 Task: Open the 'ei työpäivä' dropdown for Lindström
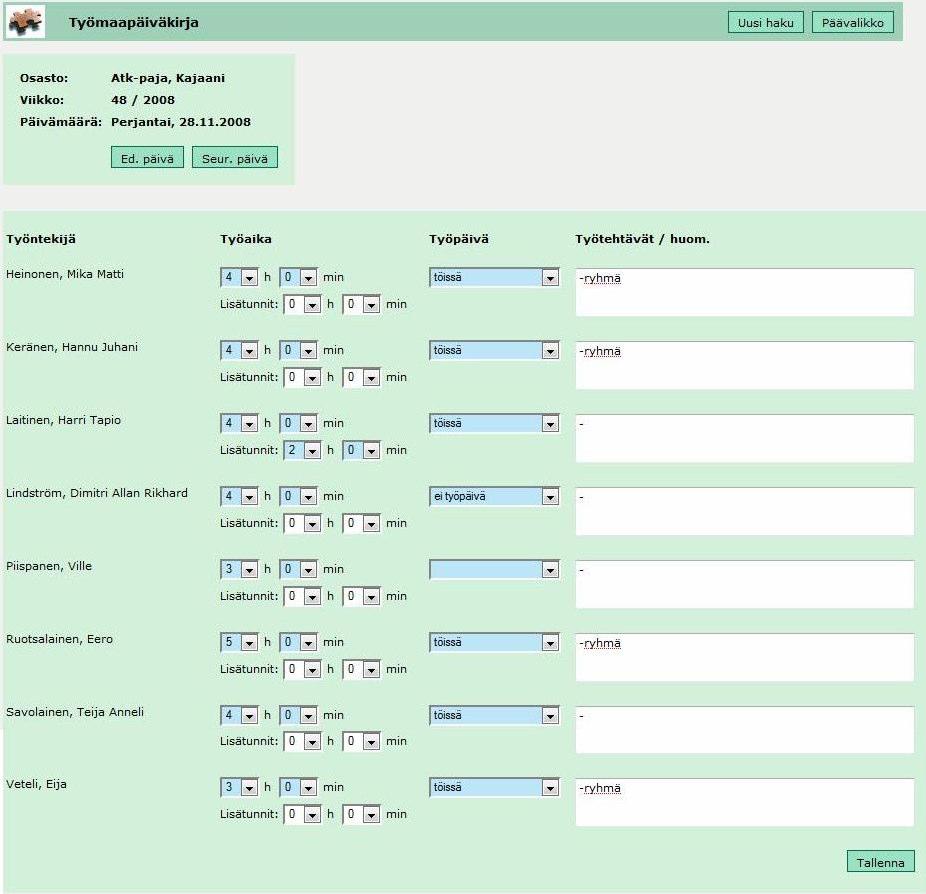tap(494, 496)
